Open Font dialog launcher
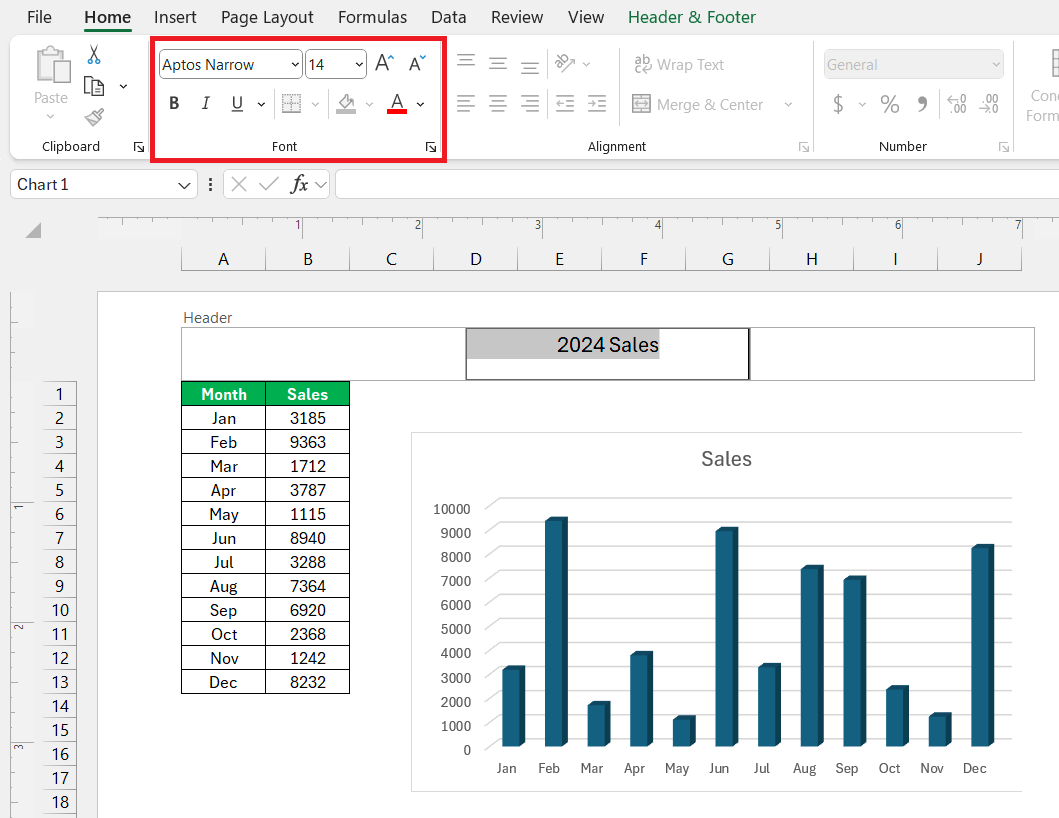The image size is (1059, 818). coord(431,147)
